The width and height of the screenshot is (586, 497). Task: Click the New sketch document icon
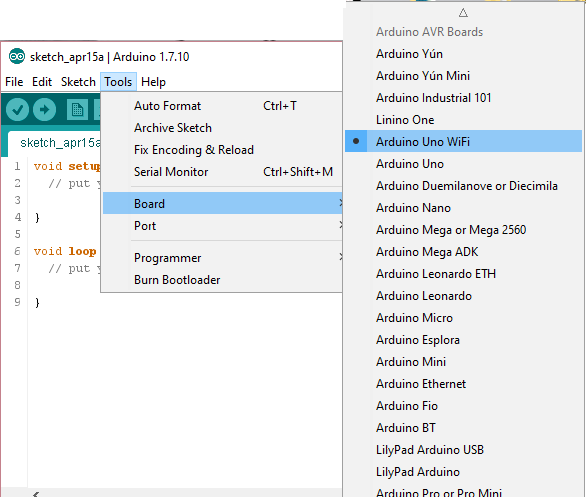tap(77, 109)
